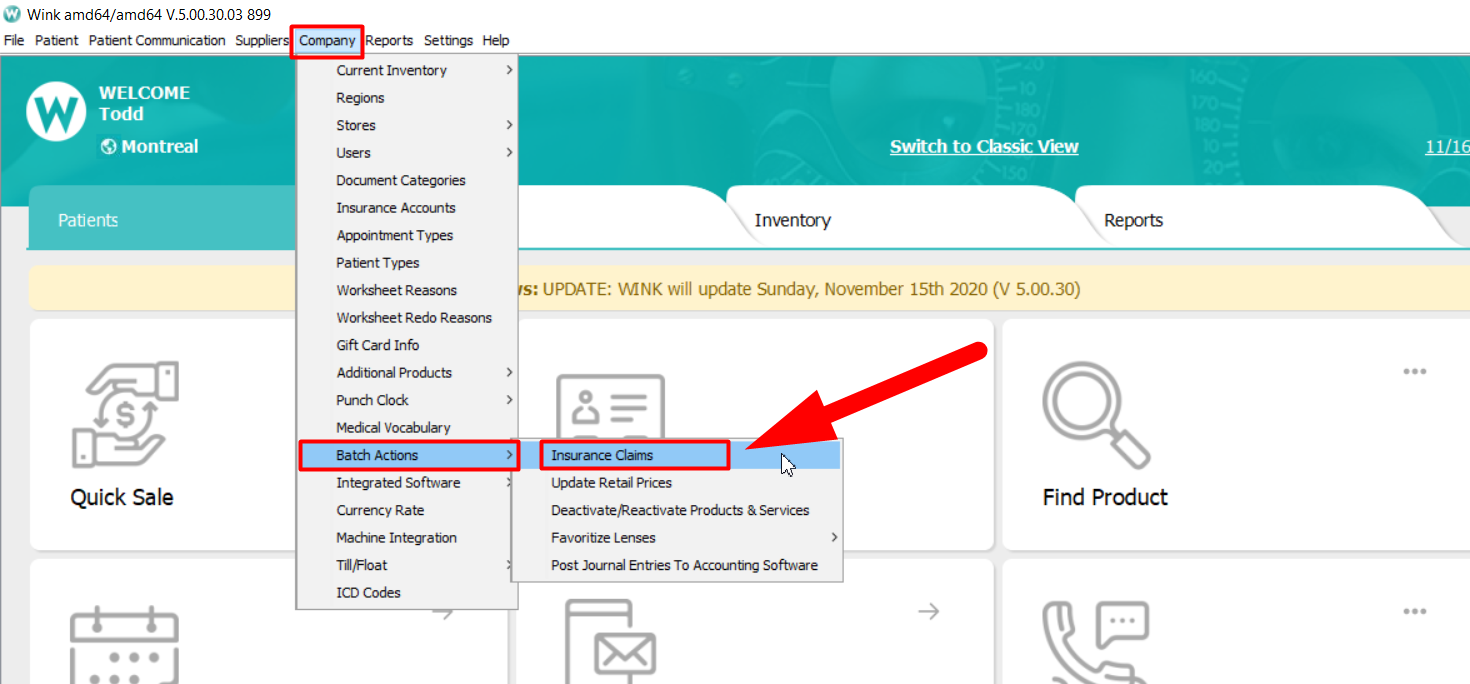Click the 11/16 date link
The width and height of the screenshot is (1470, 684).
1447,146
